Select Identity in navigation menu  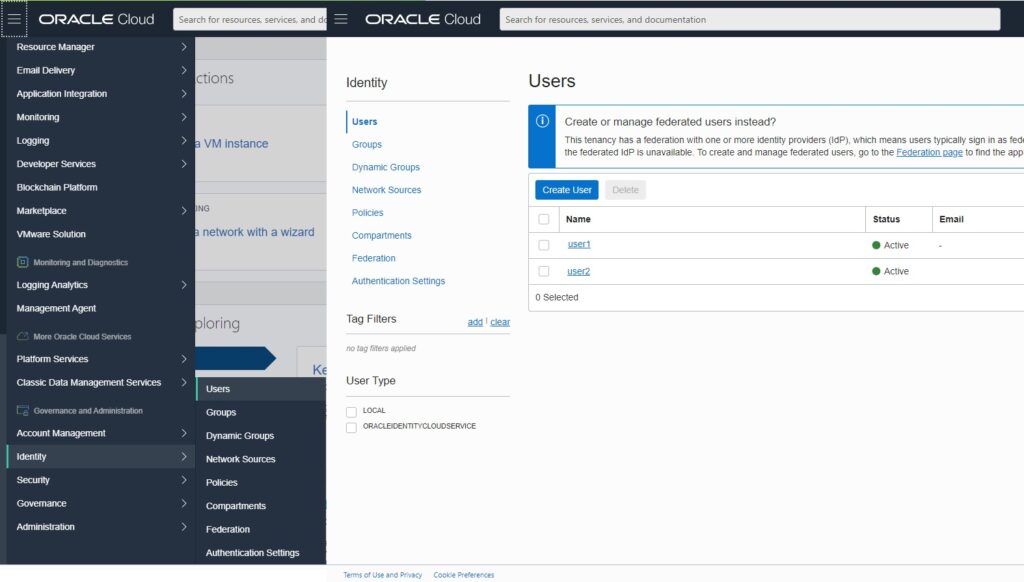(x=101, y=457)
